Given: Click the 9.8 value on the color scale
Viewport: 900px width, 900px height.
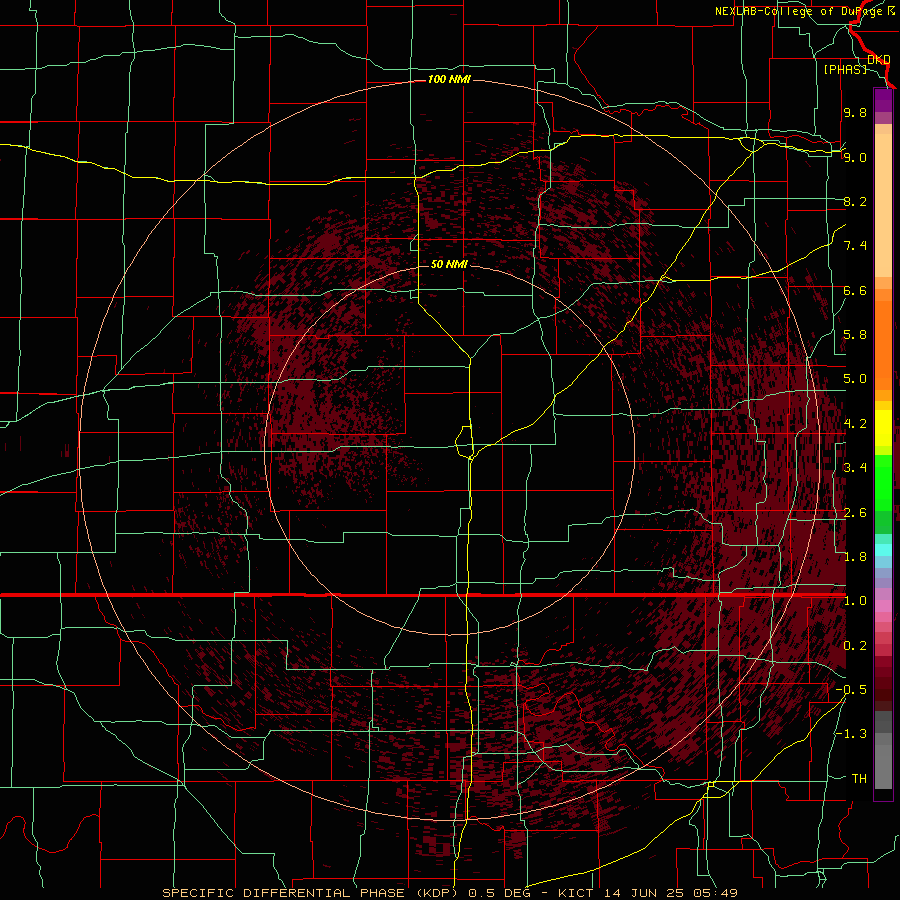Looking at the screenshot, I should [x=855, y=112].
